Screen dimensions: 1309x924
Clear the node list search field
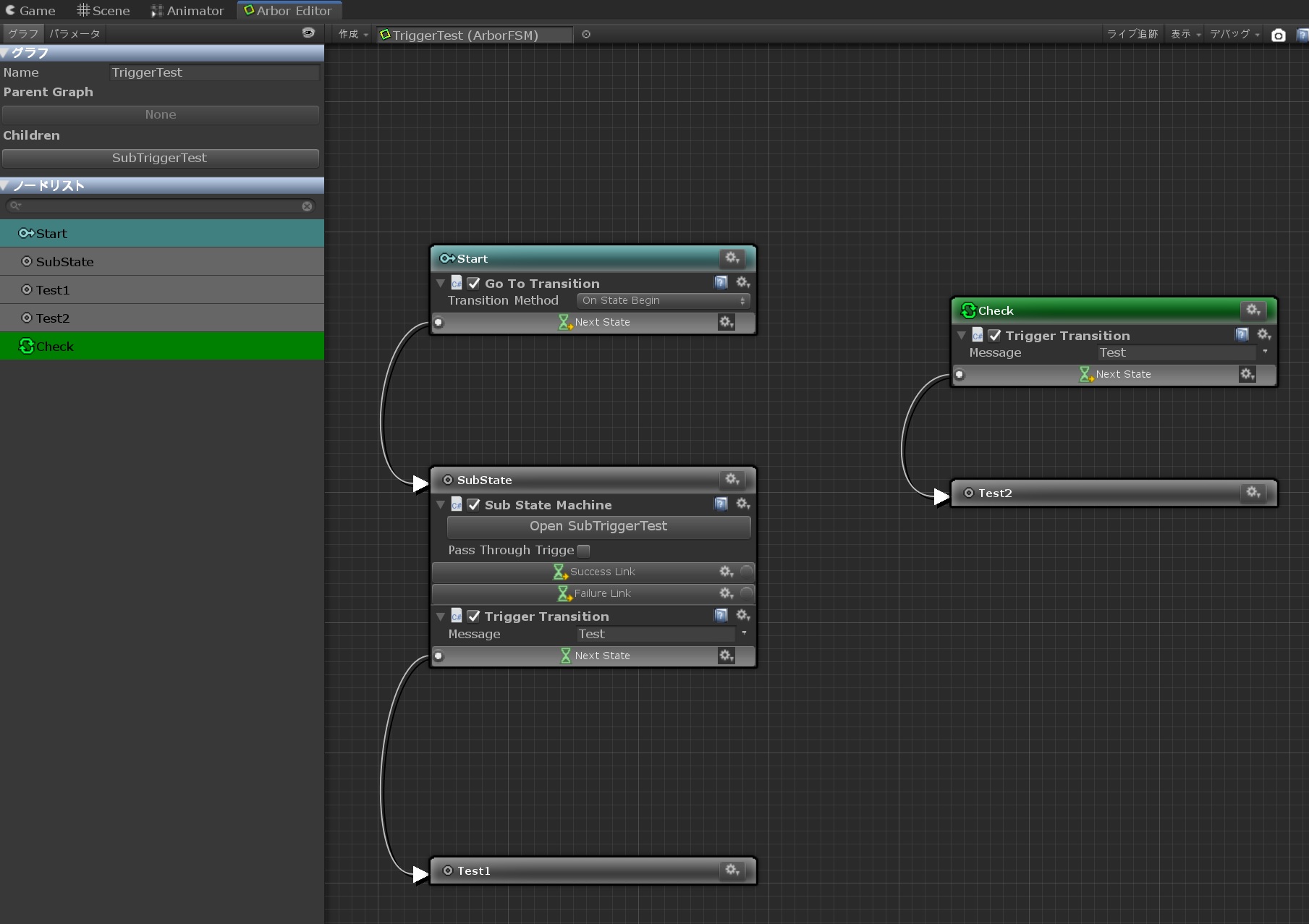307,206
